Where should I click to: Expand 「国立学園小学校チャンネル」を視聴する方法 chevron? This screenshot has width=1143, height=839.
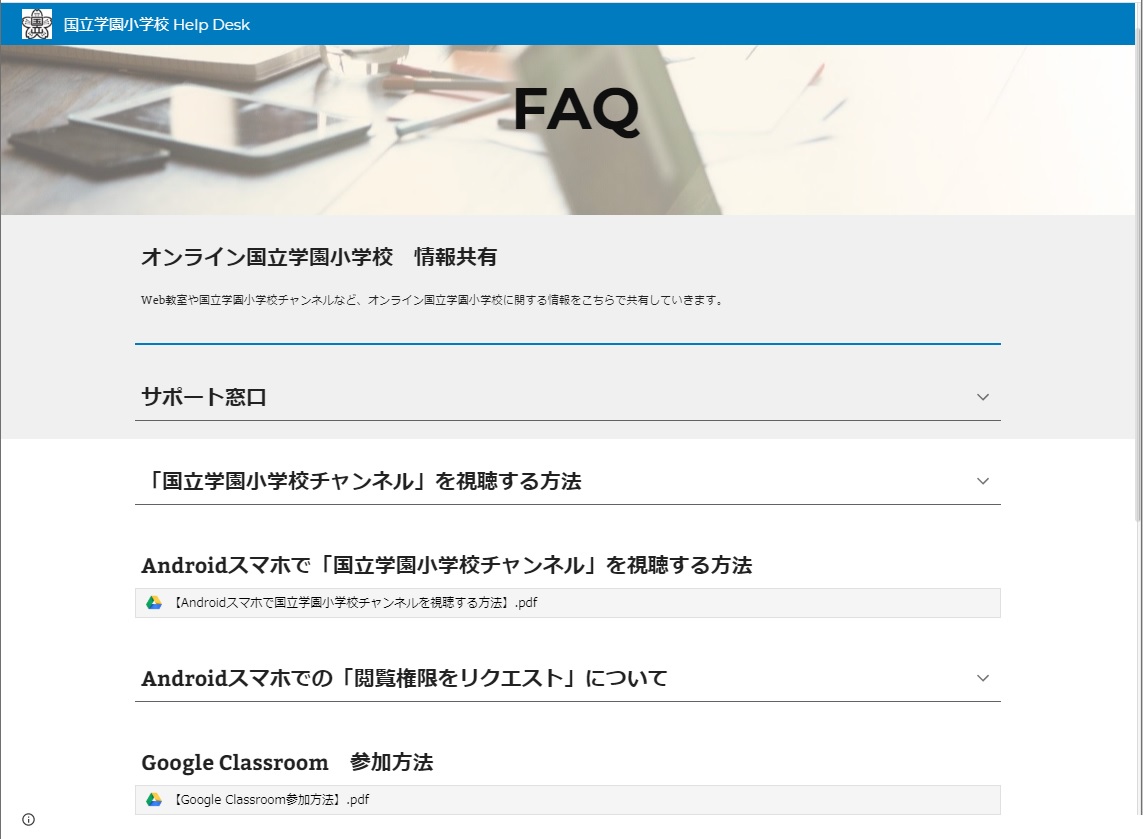[983, 481]
